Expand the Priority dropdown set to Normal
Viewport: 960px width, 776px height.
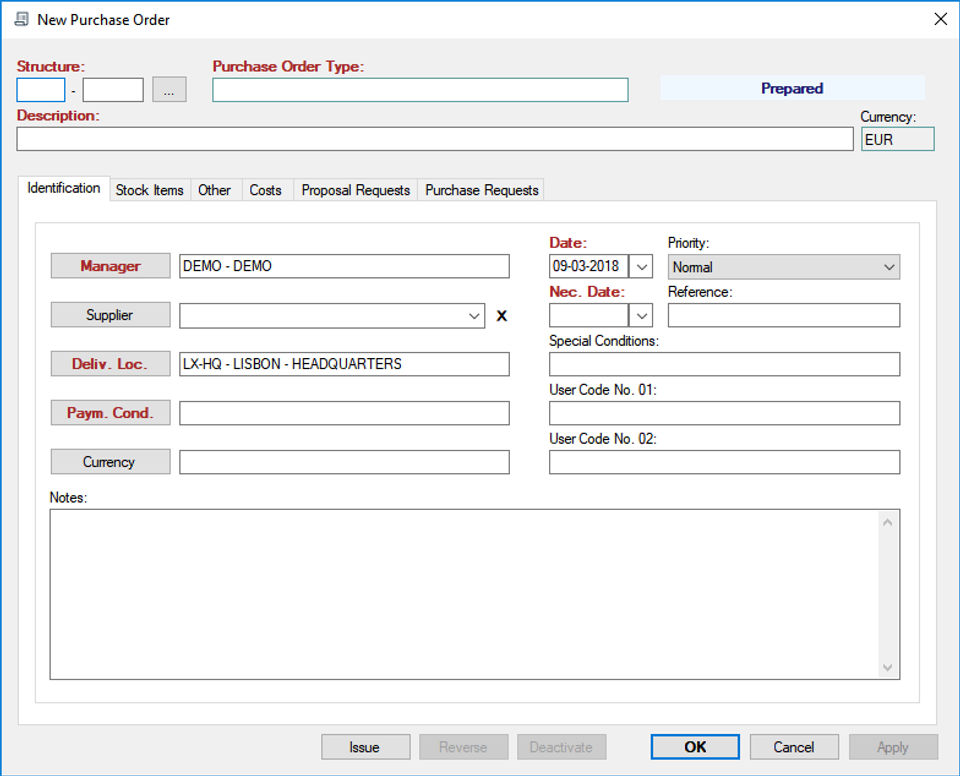click(x=889, y=267)
